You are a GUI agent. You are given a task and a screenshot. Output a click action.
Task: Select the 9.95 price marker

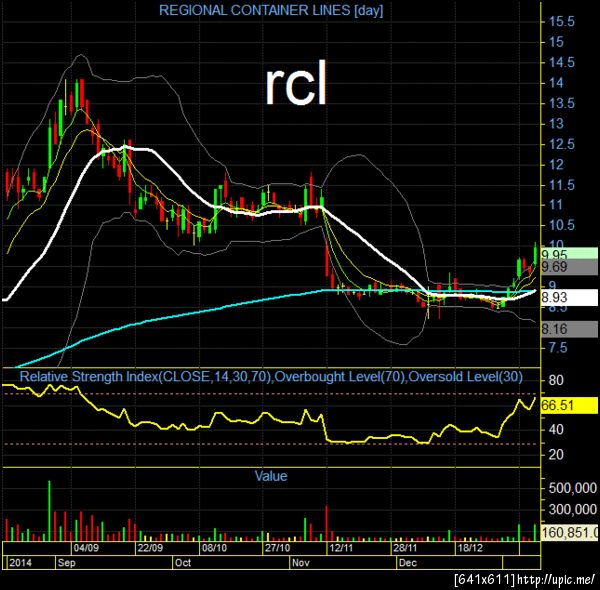pos(570,254)
